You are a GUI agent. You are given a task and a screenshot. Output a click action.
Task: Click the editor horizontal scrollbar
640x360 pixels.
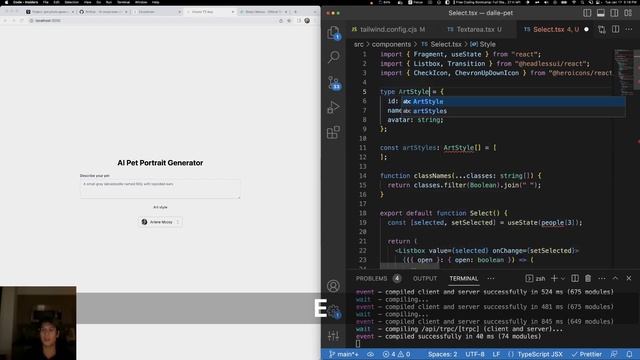tap(409, 267)
